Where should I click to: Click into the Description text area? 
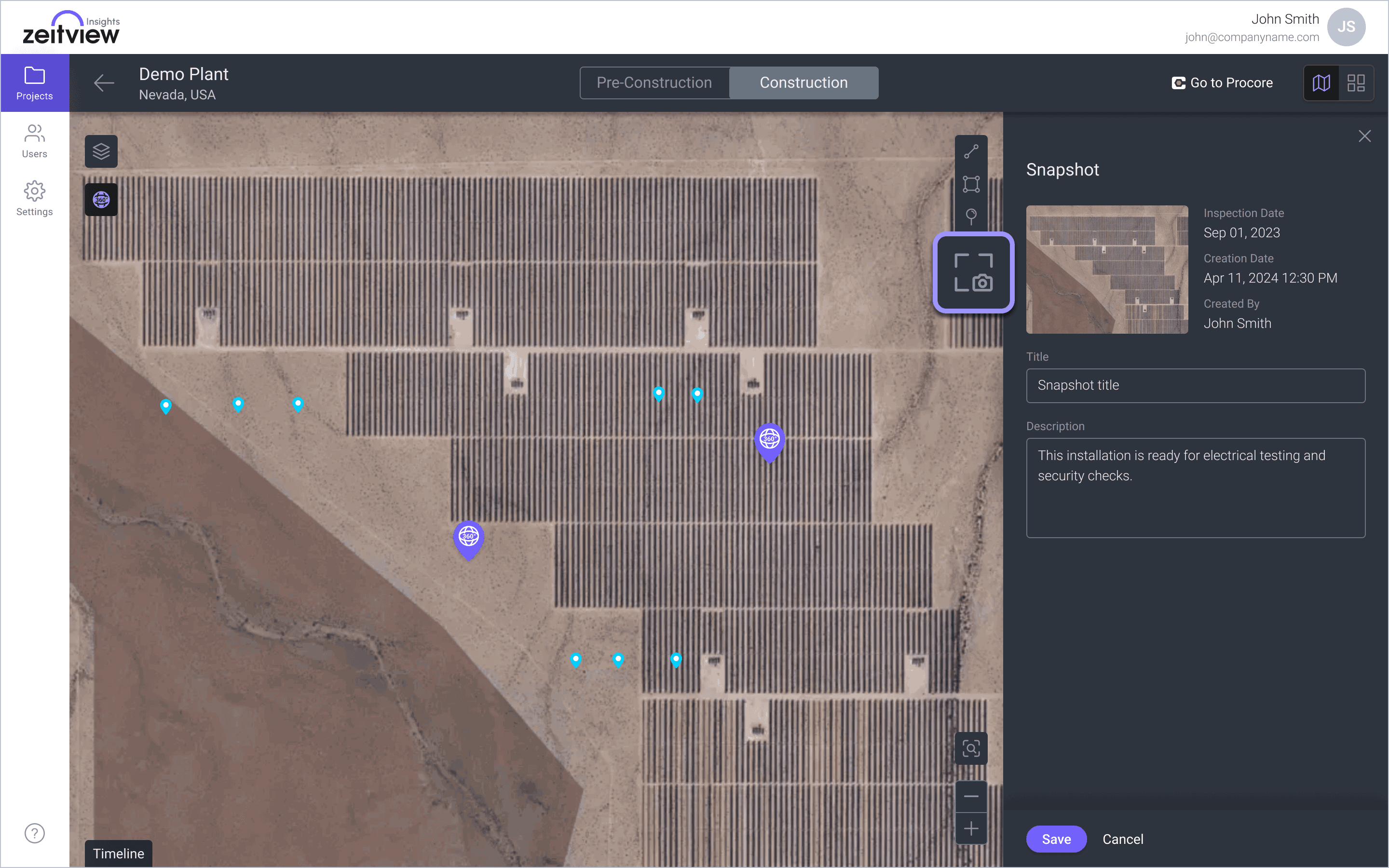1196,488
